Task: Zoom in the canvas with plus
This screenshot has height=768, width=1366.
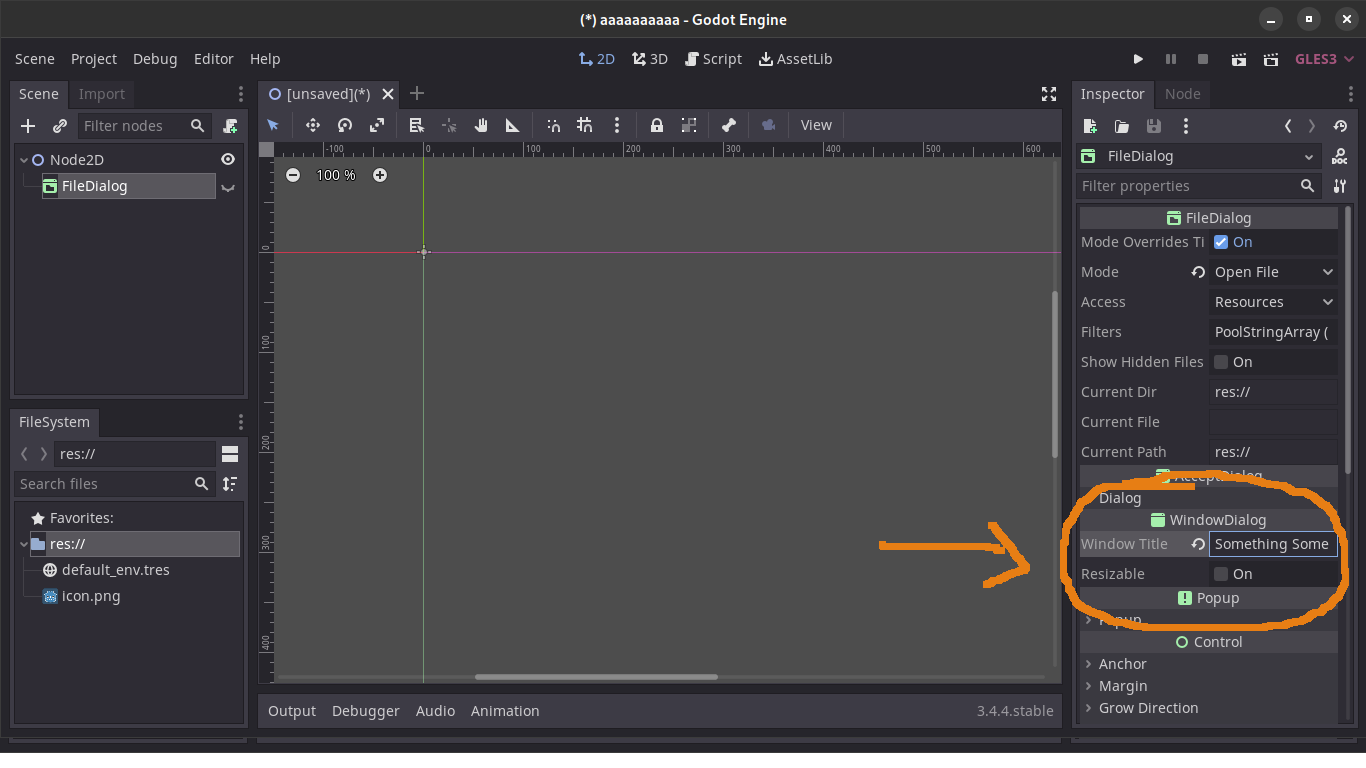Action: (x=380, y=175)
